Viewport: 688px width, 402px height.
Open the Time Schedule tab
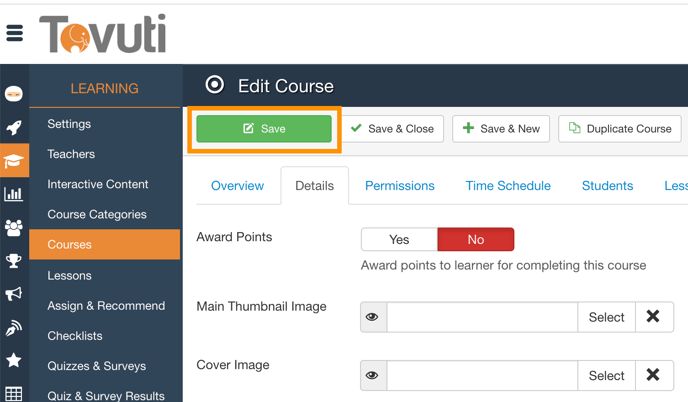pos(508,186)
